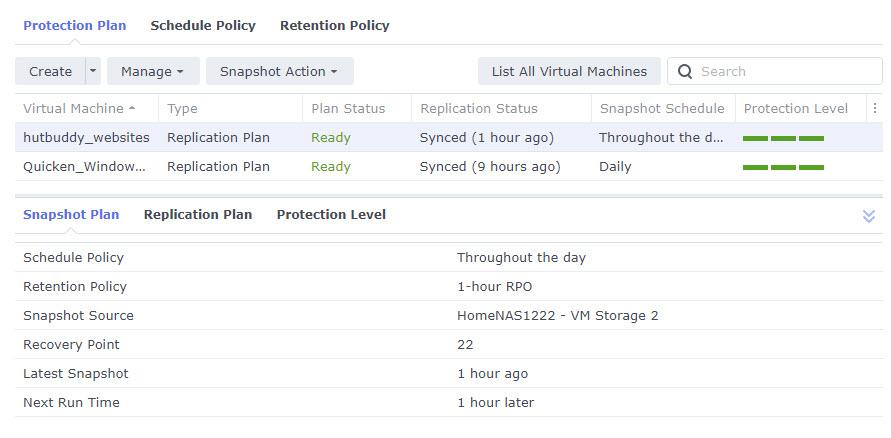Switch to the Retention Policy tab
Screen dimensions: 891x438
(x=335, y=26)
